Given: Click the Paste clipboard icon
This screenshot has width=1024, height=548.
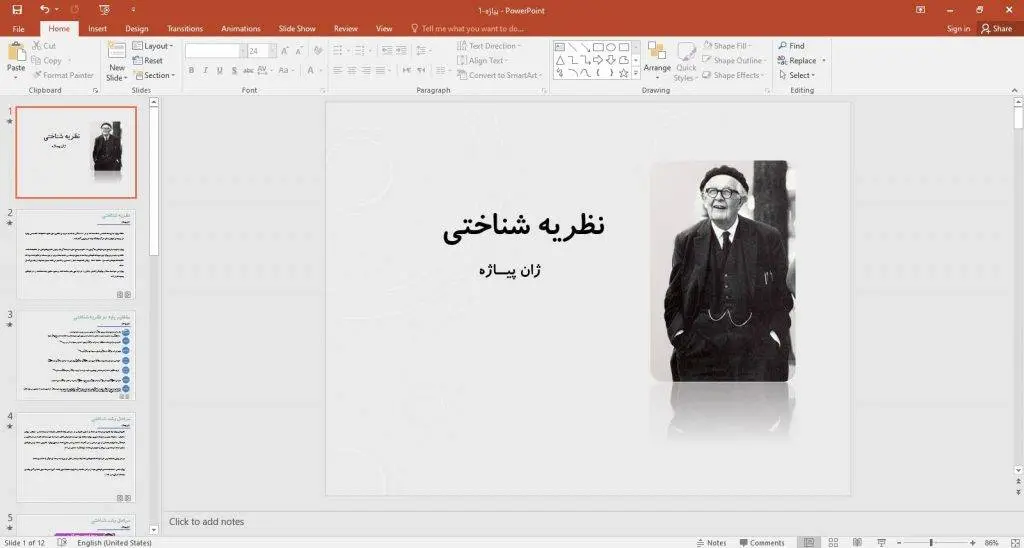Looking at the screenshot, I should [16, 53].
